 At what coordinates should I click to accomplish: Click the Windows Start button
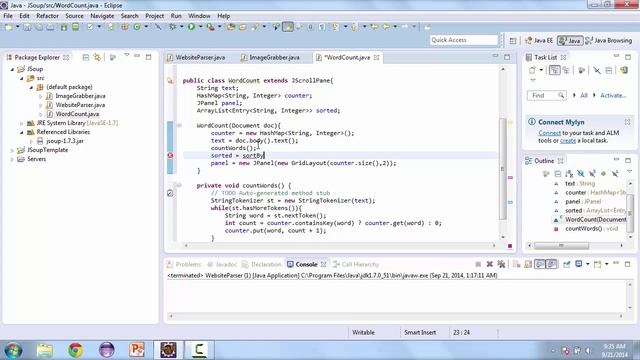point(13,350)
